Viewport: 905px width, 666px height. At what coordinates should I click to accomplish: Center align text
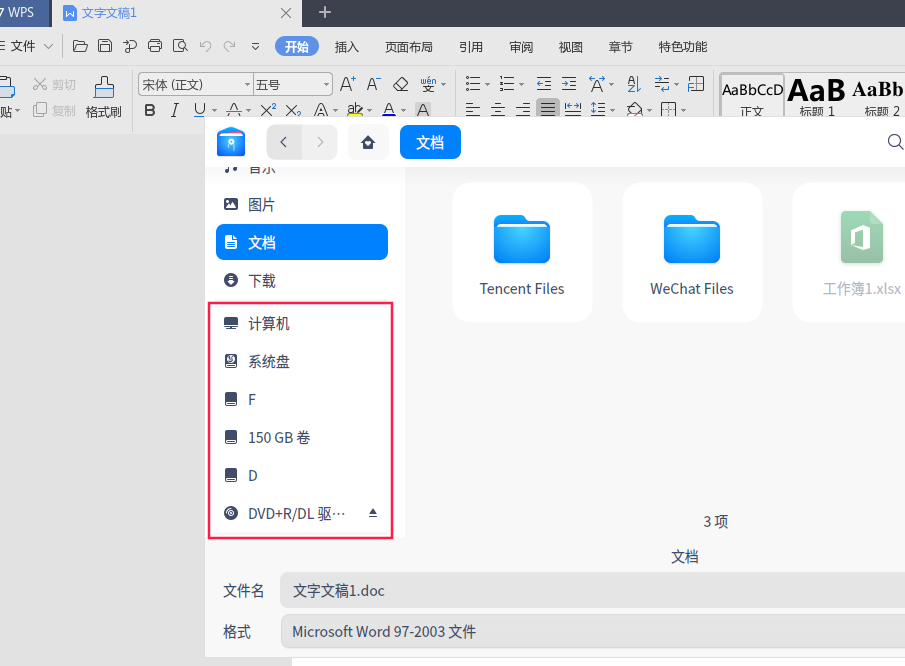pos(498,110)
